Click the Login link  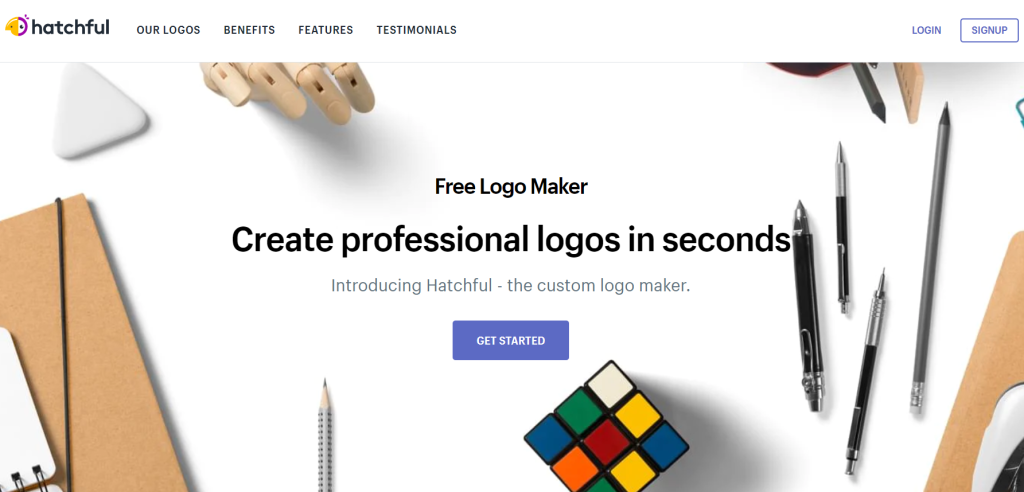926,30
